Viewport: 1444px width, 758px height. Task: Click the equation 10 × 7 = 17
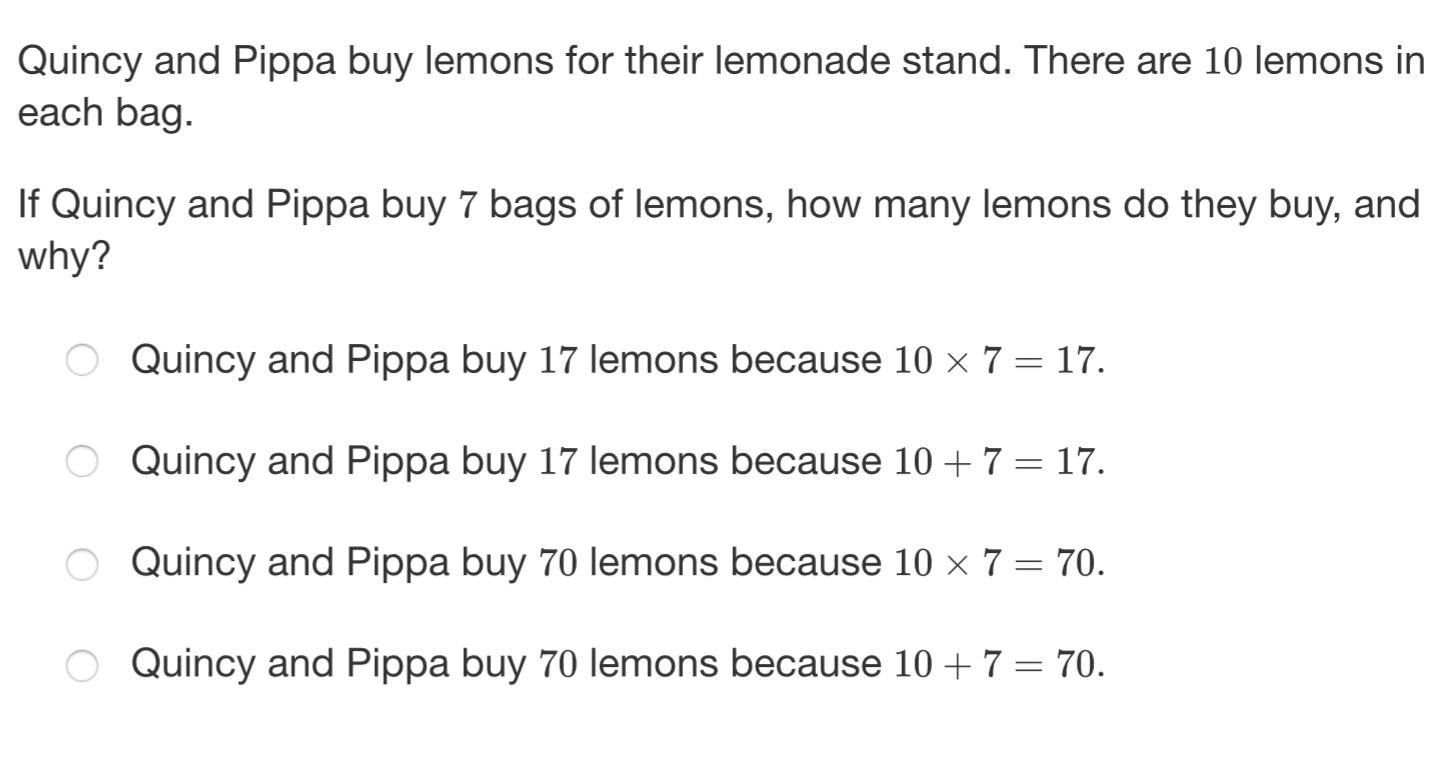[x=999, y=361]
